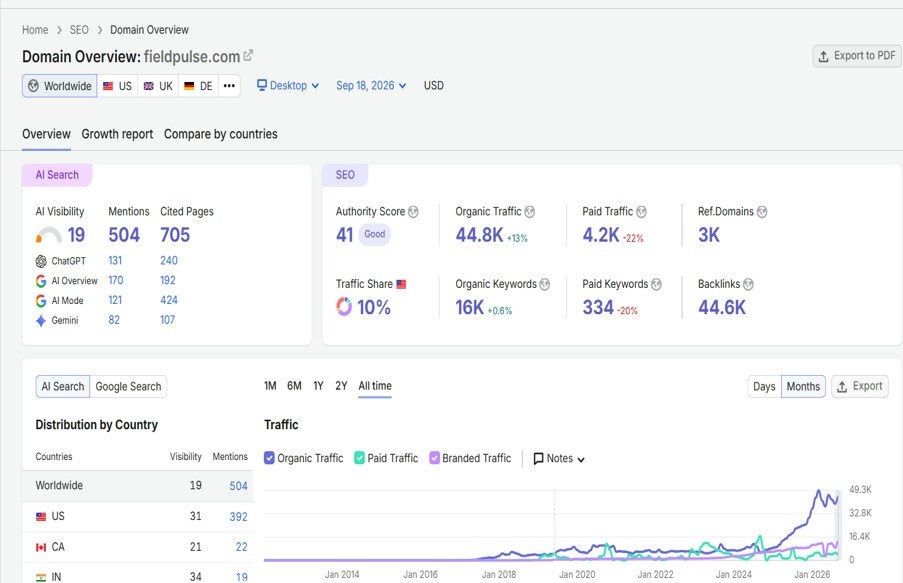Select the US country filter
The height and width of the screenshot is (583, 903).
[117, 86]
